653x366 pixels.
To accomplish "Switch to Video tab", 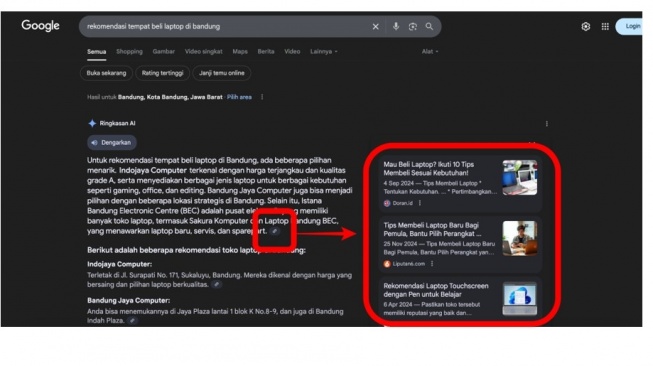I will click(292, 52).
